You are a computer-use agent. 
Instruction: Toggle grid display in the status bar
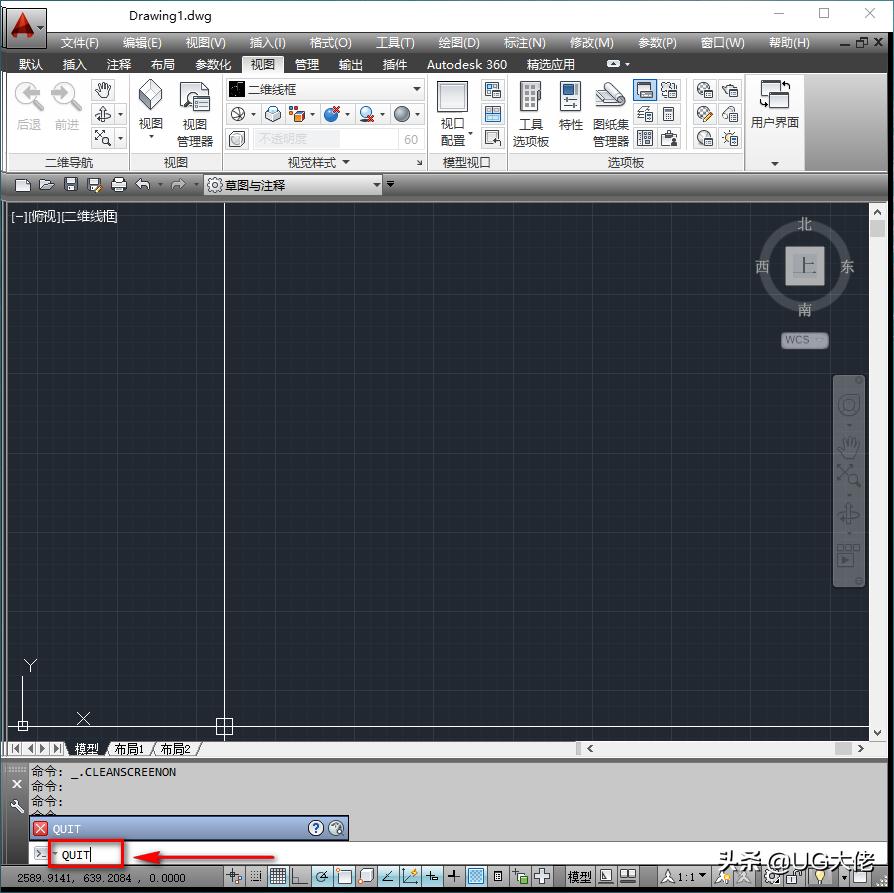coord(277,875)
